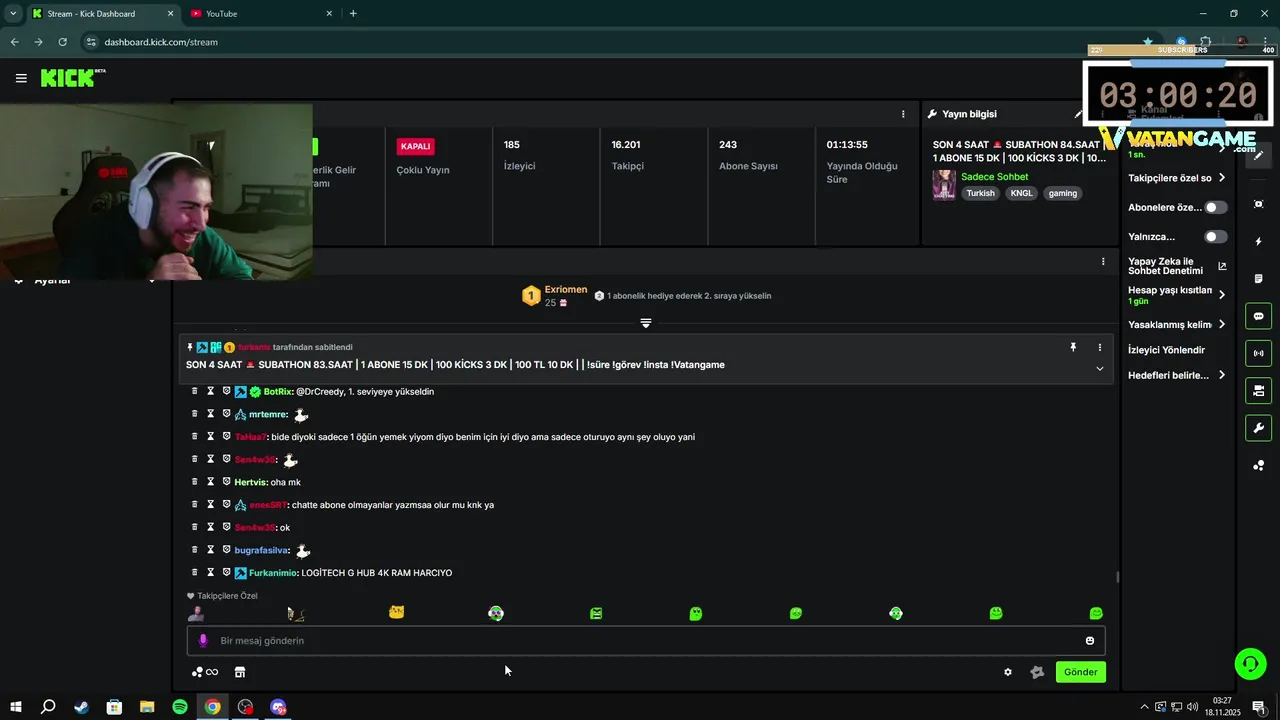Unpin the pinned message with the pin icon
This screenshot has width=1280, height=720.
click(x=1073, y=347)
